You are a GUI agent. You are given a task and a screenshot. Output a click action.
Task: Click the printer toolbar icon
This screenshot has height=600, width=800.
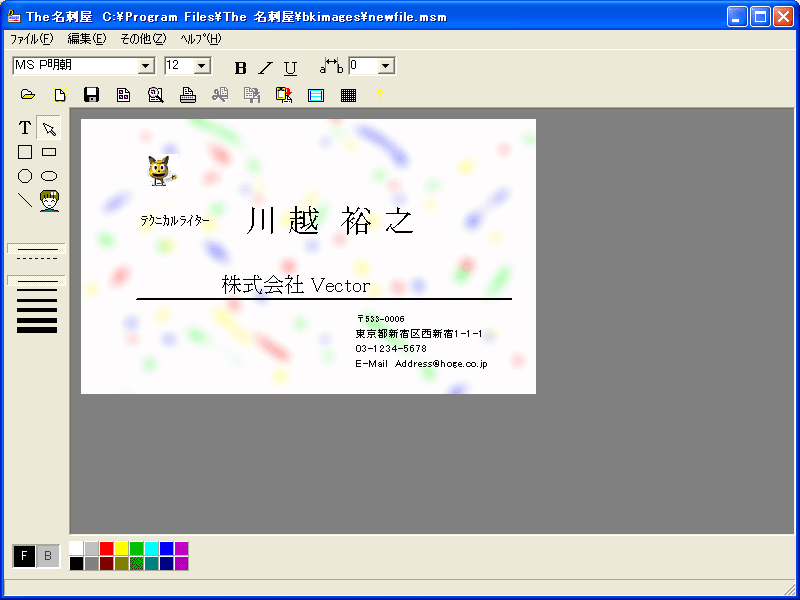188,94
